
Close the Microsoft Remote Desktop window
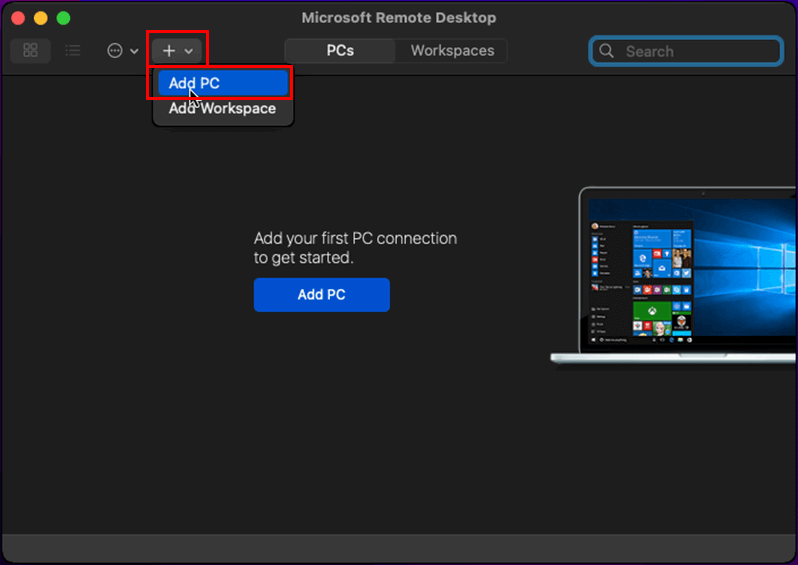coord(18,18)
